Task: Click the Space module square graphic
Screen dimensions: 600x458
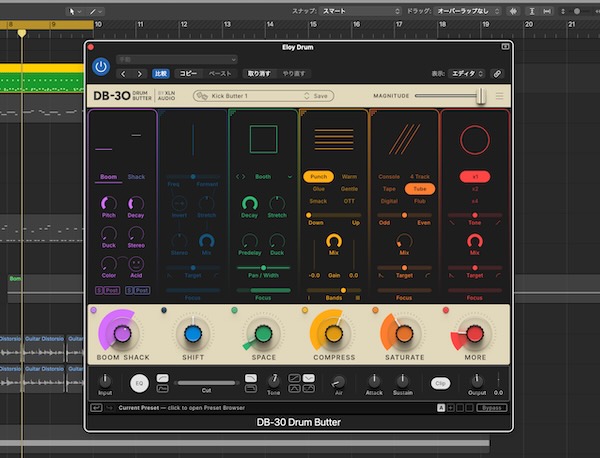Action: 263,139
